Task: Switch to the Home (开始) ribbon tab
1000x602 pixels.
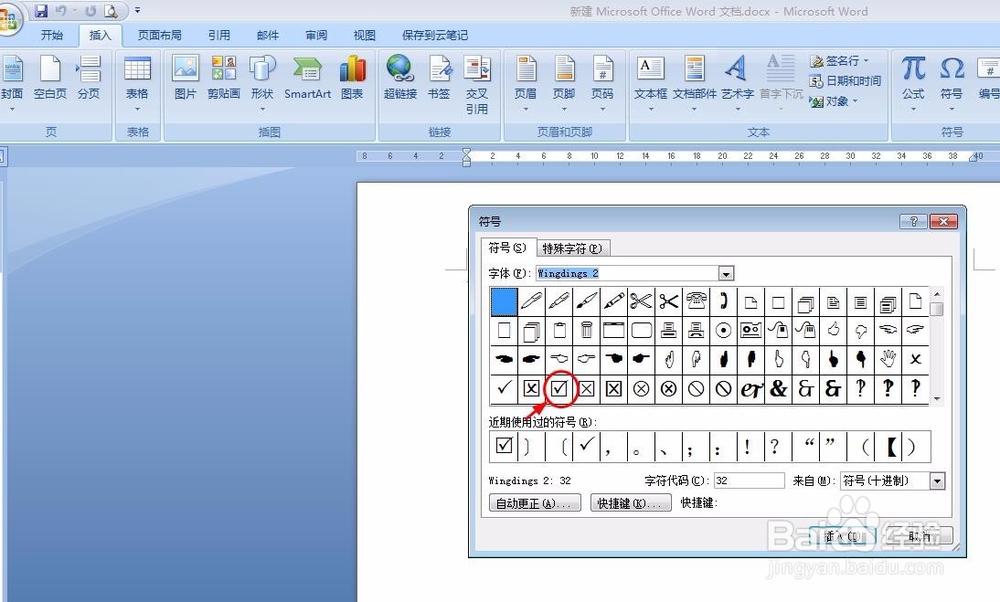Action: [52, 35]
